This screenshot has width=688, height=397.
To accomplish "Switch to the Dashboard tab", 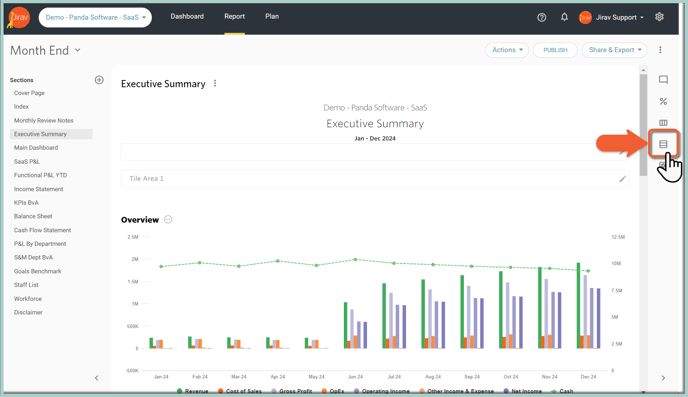I will [x=187, y=17].
